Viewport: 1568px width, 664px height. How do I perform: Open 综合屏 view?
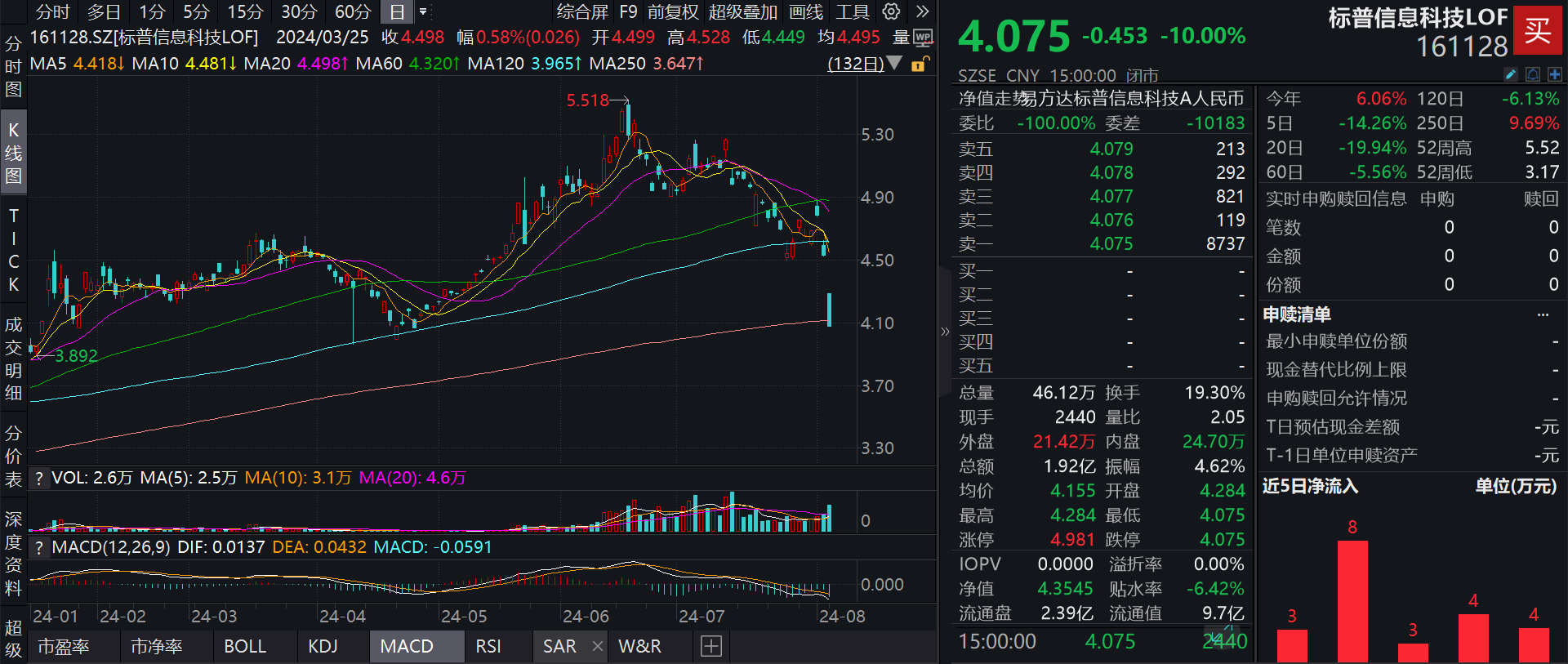coord(582,11)
